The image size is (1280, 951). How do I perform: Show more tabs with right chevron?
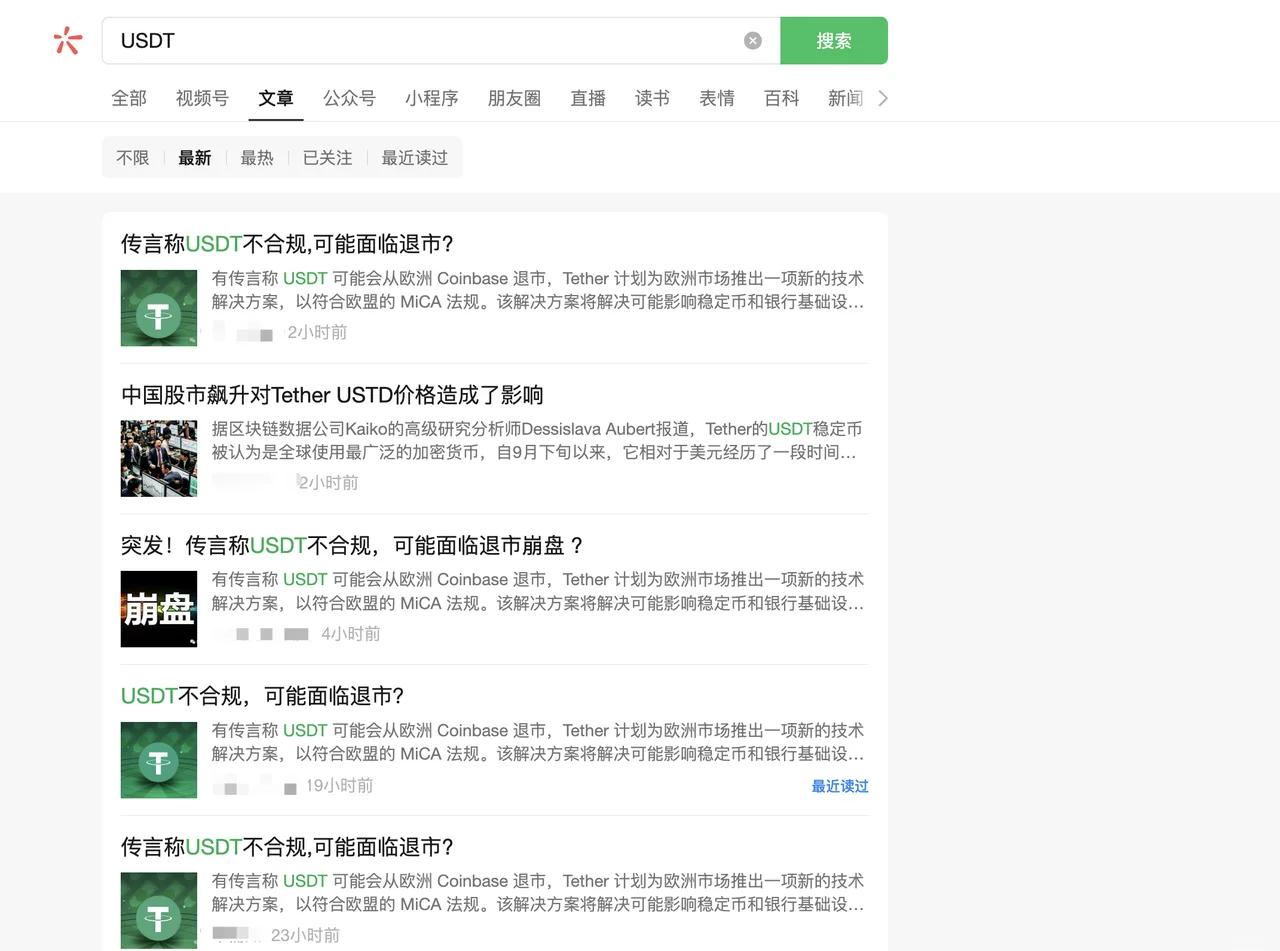pos(882,98)
